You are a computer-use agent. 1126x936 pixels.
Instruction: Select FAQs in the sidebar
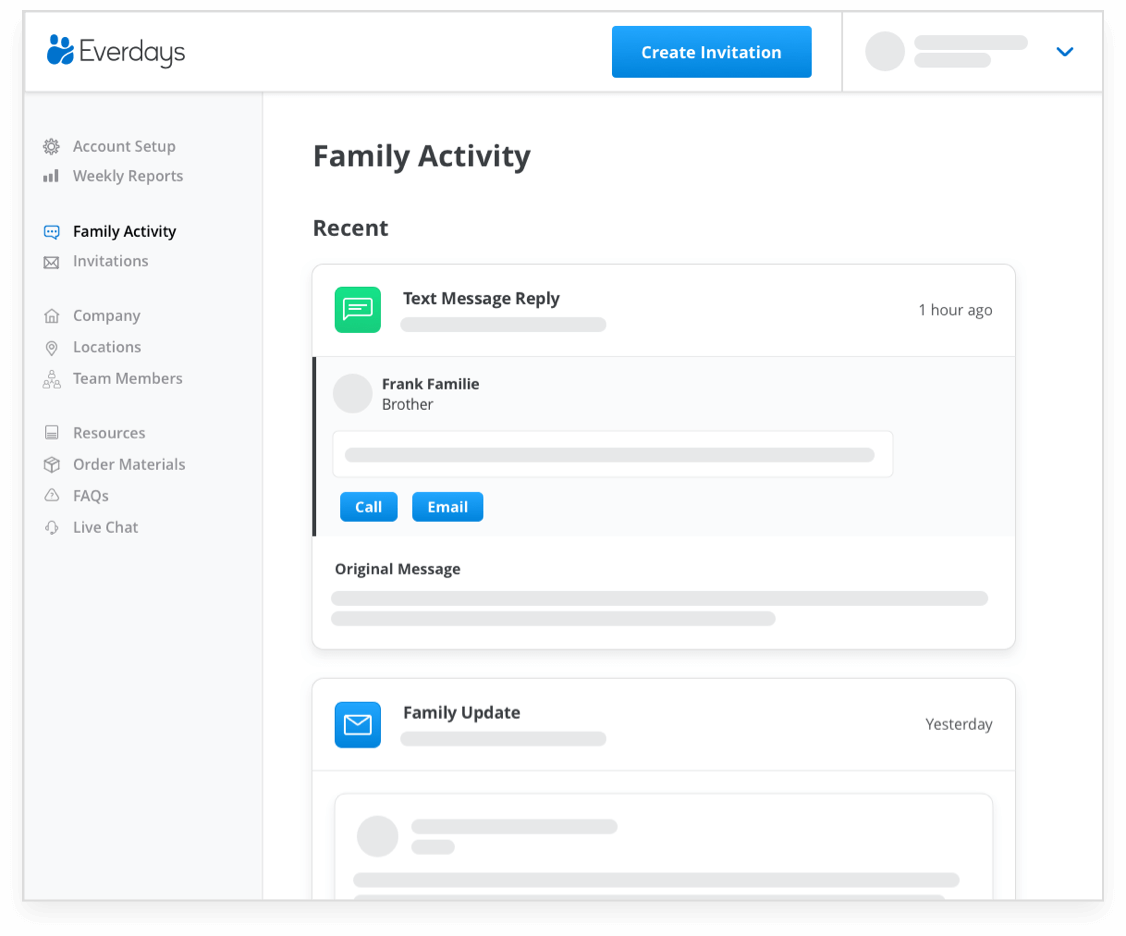pos(90,496)
